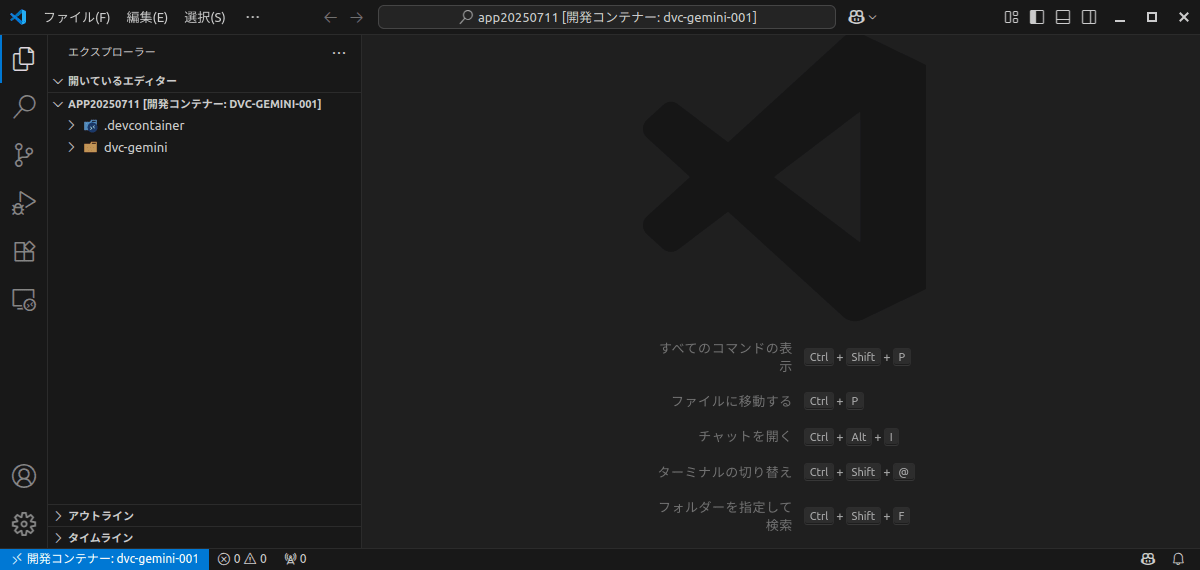Viewport: 1200px width, 570px height.
Task: Open the Source Control view icon
Action: click(x=24, y=155)
